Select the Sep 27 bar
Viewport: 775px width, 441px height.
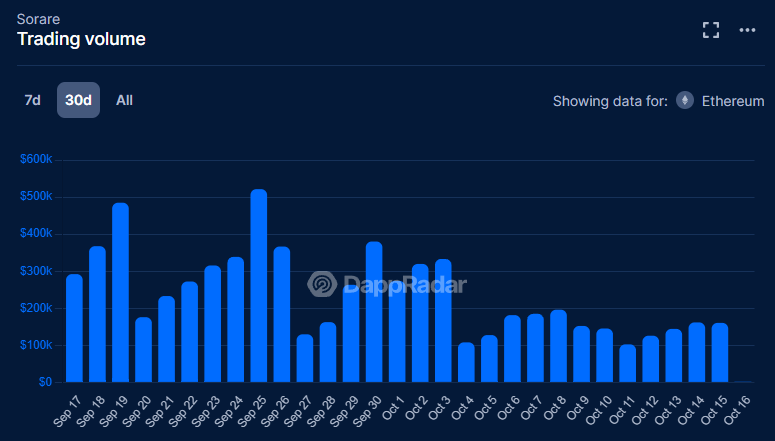[x=305, y=358]
